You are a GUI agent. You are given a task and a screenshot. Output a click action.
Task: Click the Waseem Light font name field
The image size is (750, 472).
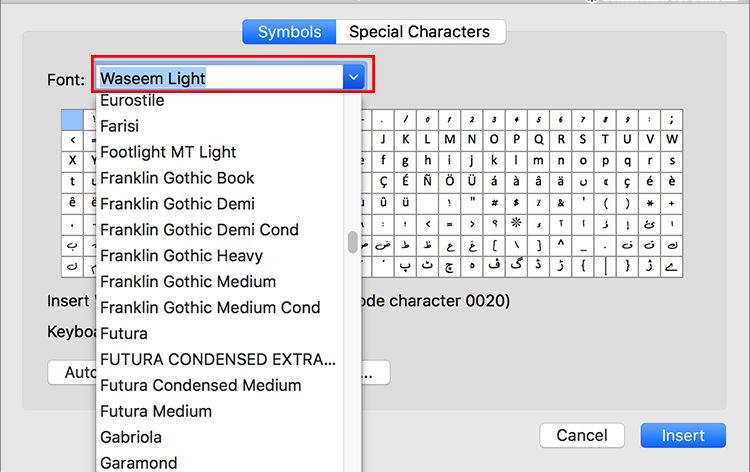pos(220,77)
